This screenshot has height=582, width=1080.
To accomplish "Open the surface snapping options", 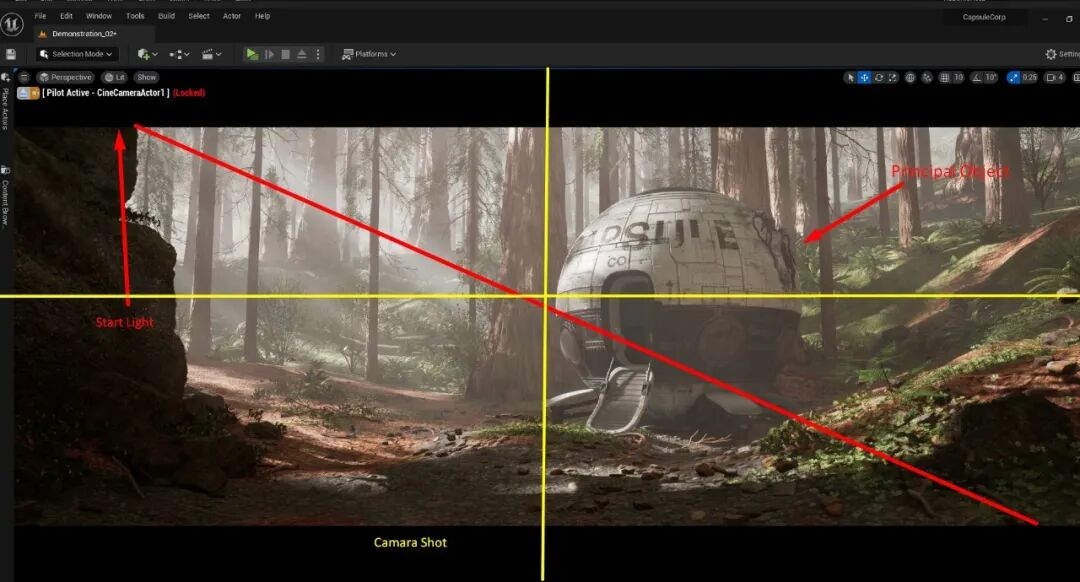I will pos(927,78).
